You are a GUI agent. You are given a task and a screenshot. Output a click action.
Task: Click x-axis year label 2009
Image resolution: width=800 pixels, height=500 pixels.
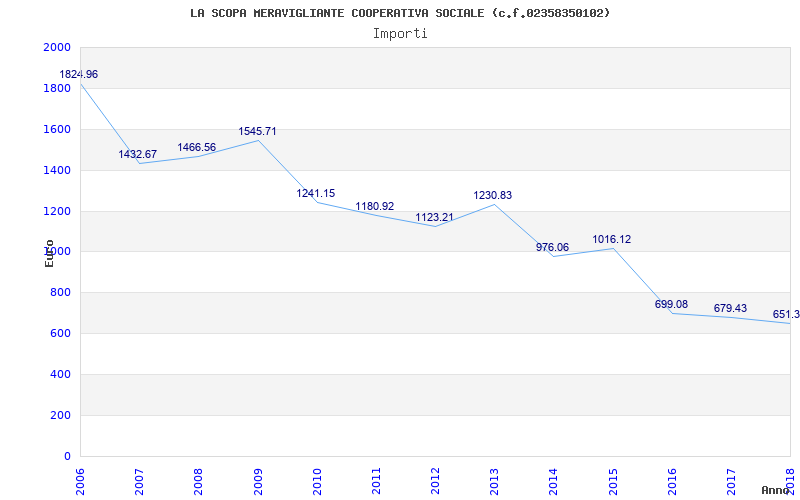click(258, 482)
